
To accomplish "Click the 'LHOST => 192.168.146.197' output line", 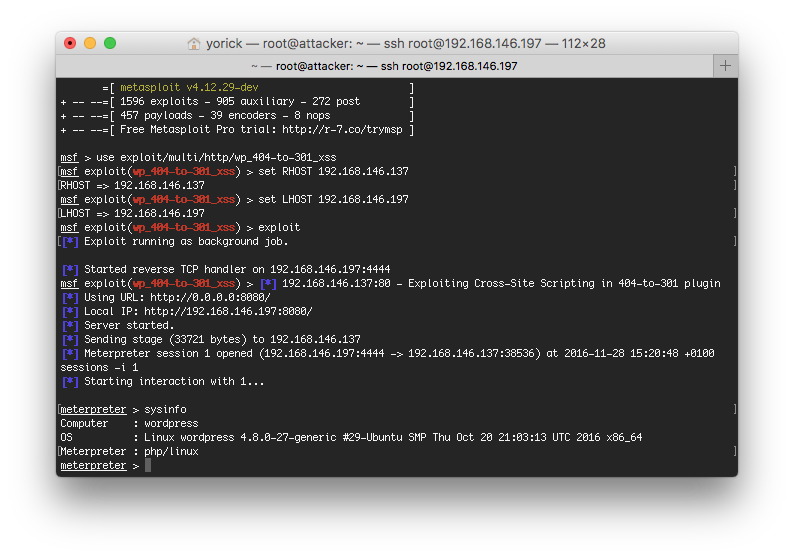I will click(x=133, y=213).
